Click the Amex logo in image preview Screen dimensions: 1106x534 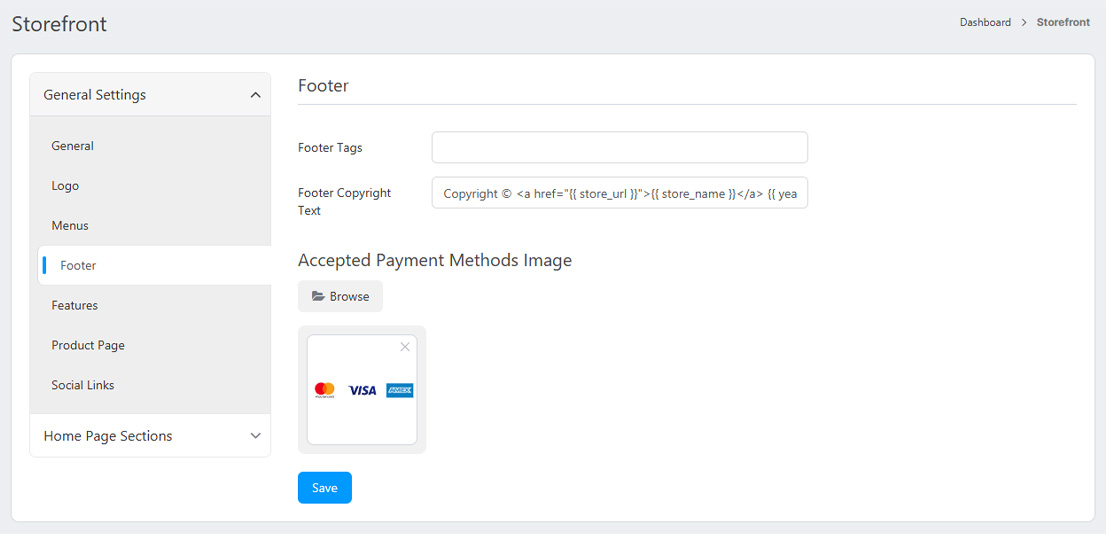point(400,390)
